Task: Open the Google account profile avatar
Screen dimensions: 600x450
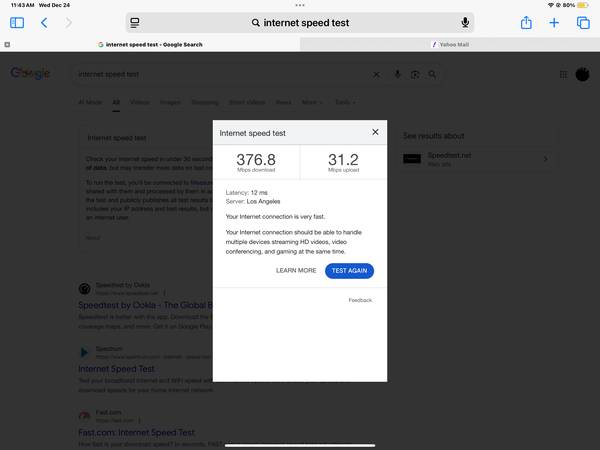Action: point(581,74)
